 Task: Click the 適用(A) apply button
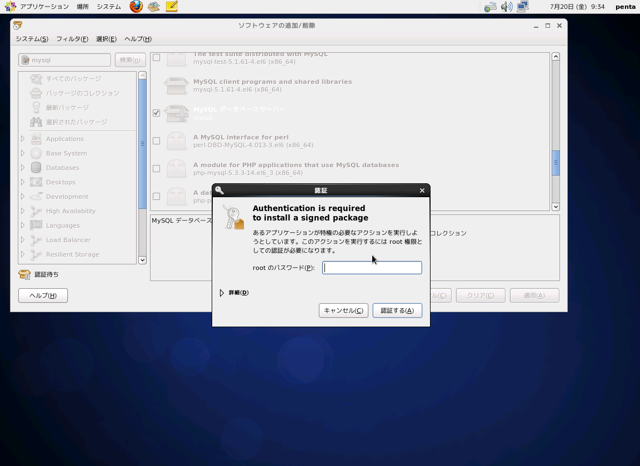tap(534, 295)
